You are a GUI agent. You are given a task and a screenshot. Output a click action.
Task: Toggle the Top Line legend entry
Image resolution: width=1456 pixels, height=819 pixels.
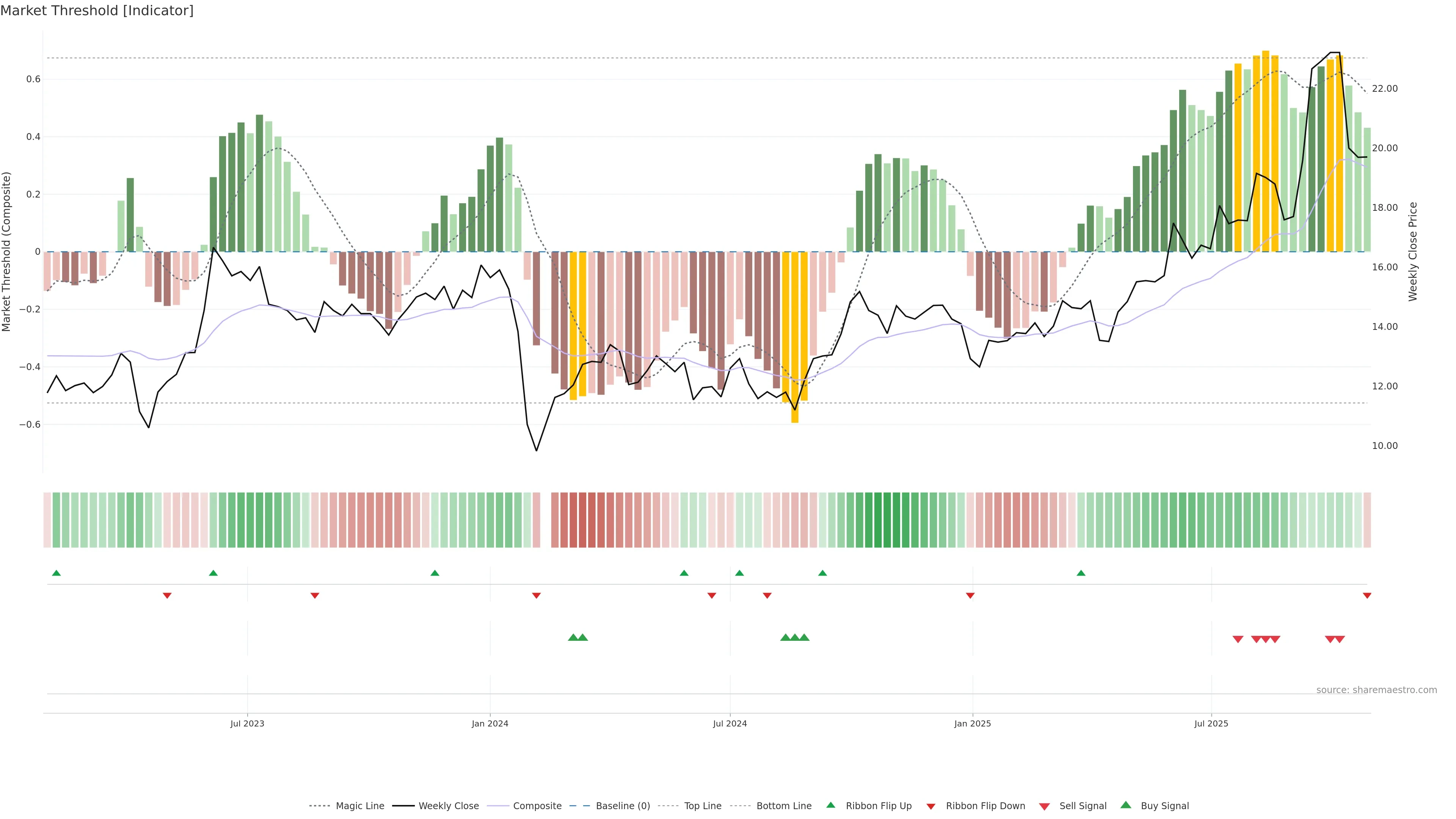[703, 806]
